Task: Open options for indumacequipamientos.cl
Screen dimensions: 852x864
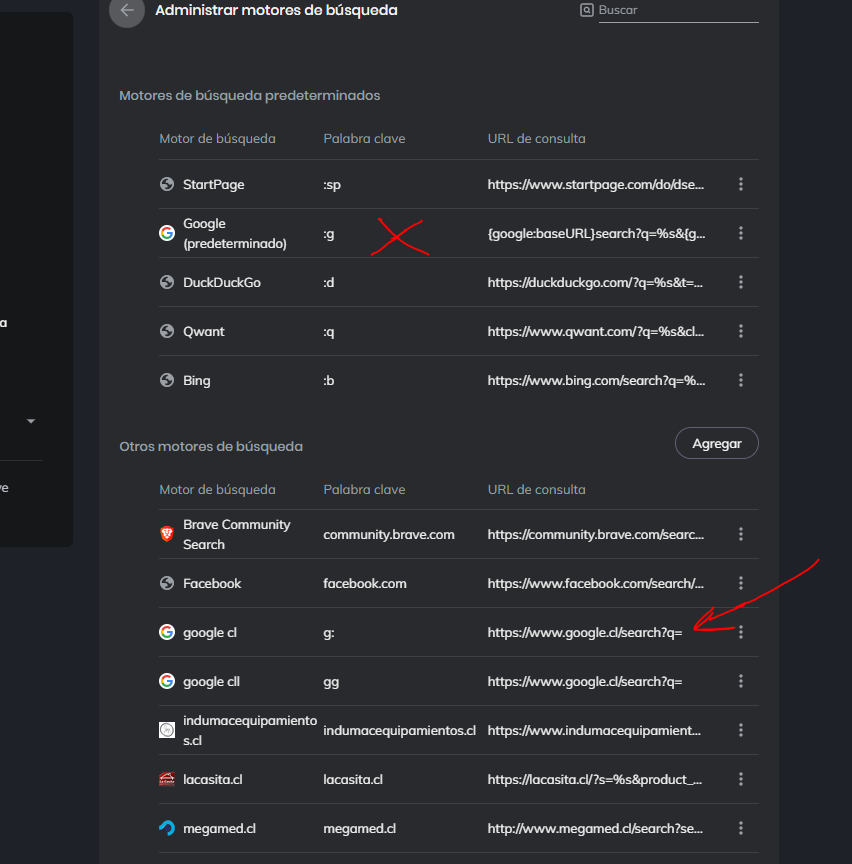Action: pyautogui.click(x=741, y=730)
